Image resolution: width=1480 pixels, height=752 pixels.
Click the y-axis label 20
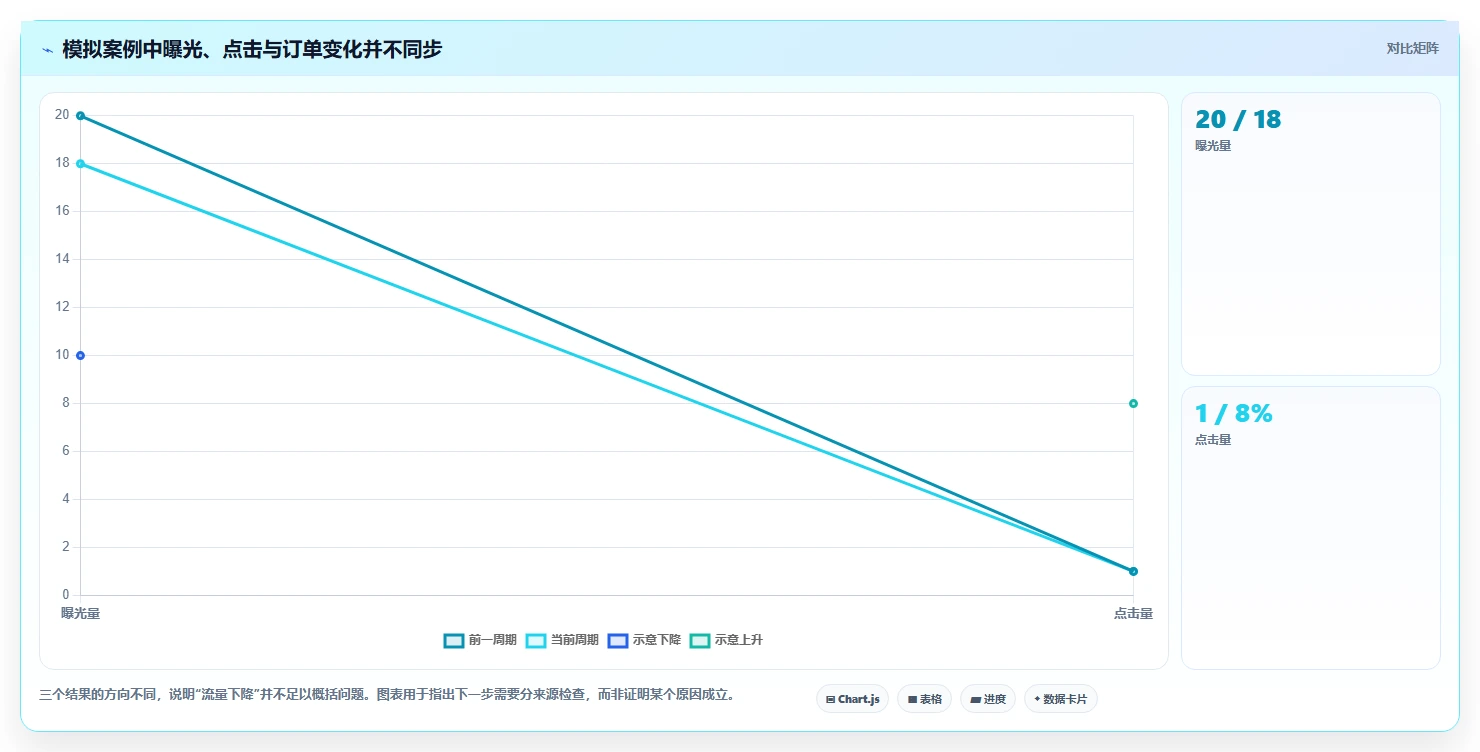62,115
